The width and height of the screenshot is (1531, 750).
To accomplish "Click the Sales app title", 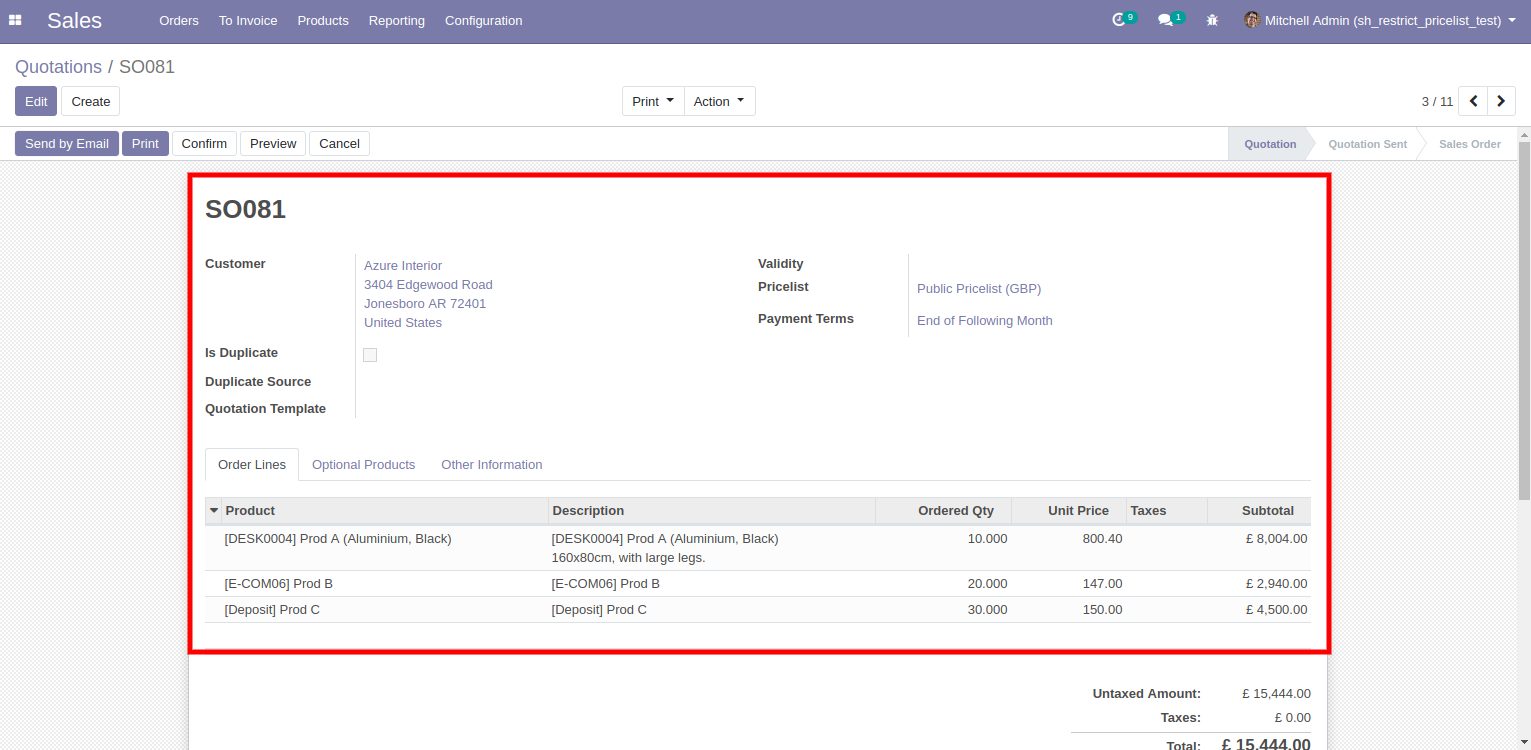I will coord(74,20).
